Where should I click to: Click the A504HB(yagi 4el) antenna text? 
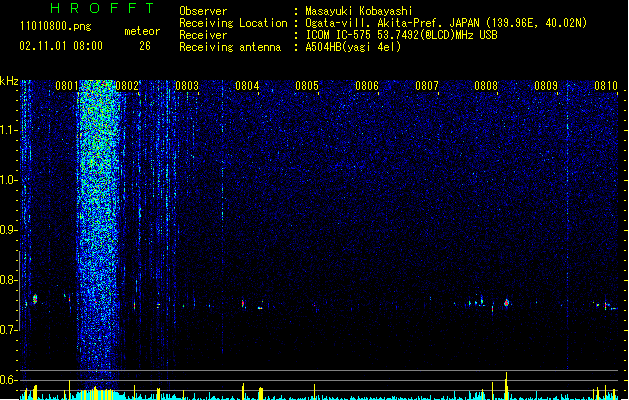coord(353,47)
